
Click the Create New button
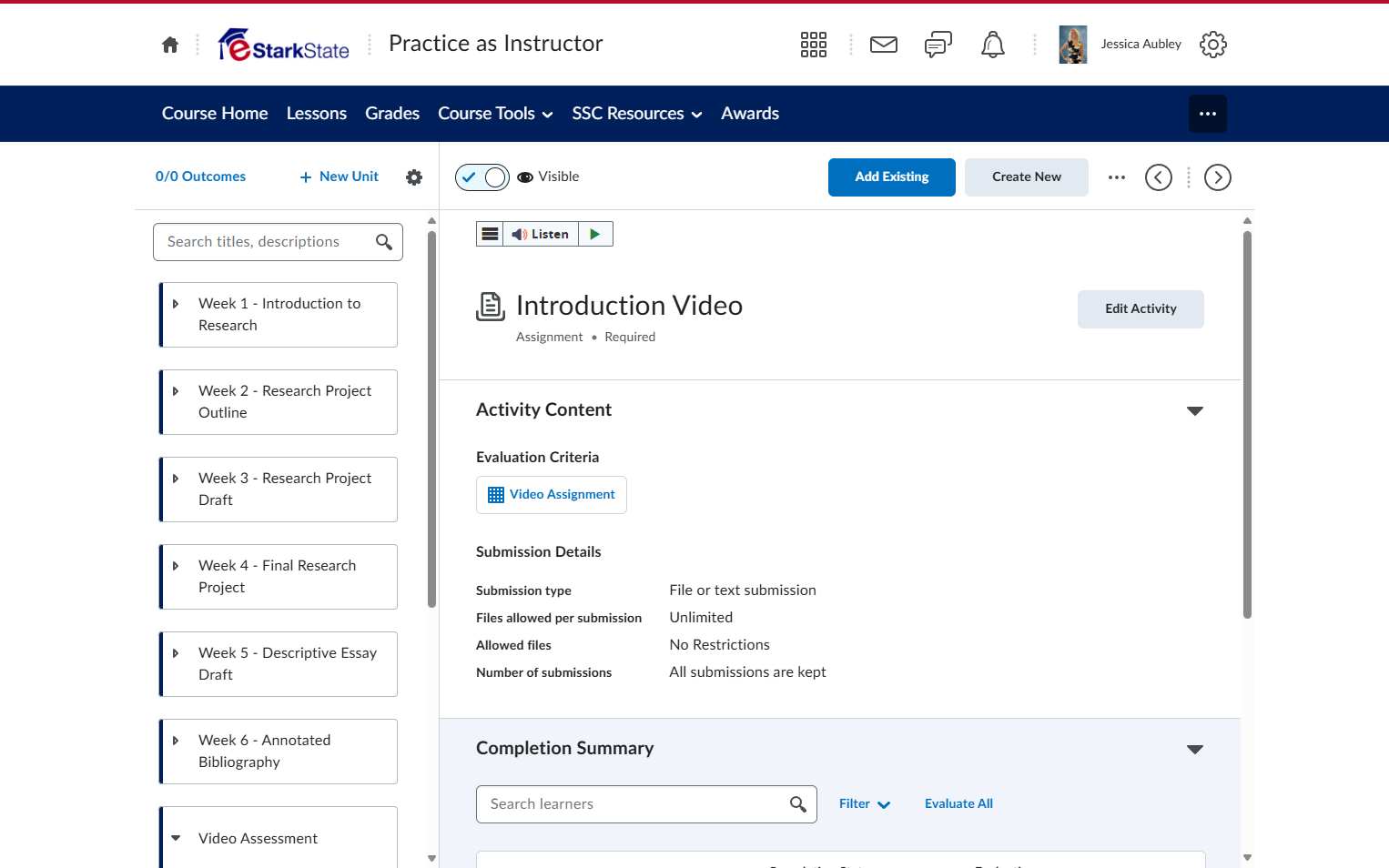1027,177
